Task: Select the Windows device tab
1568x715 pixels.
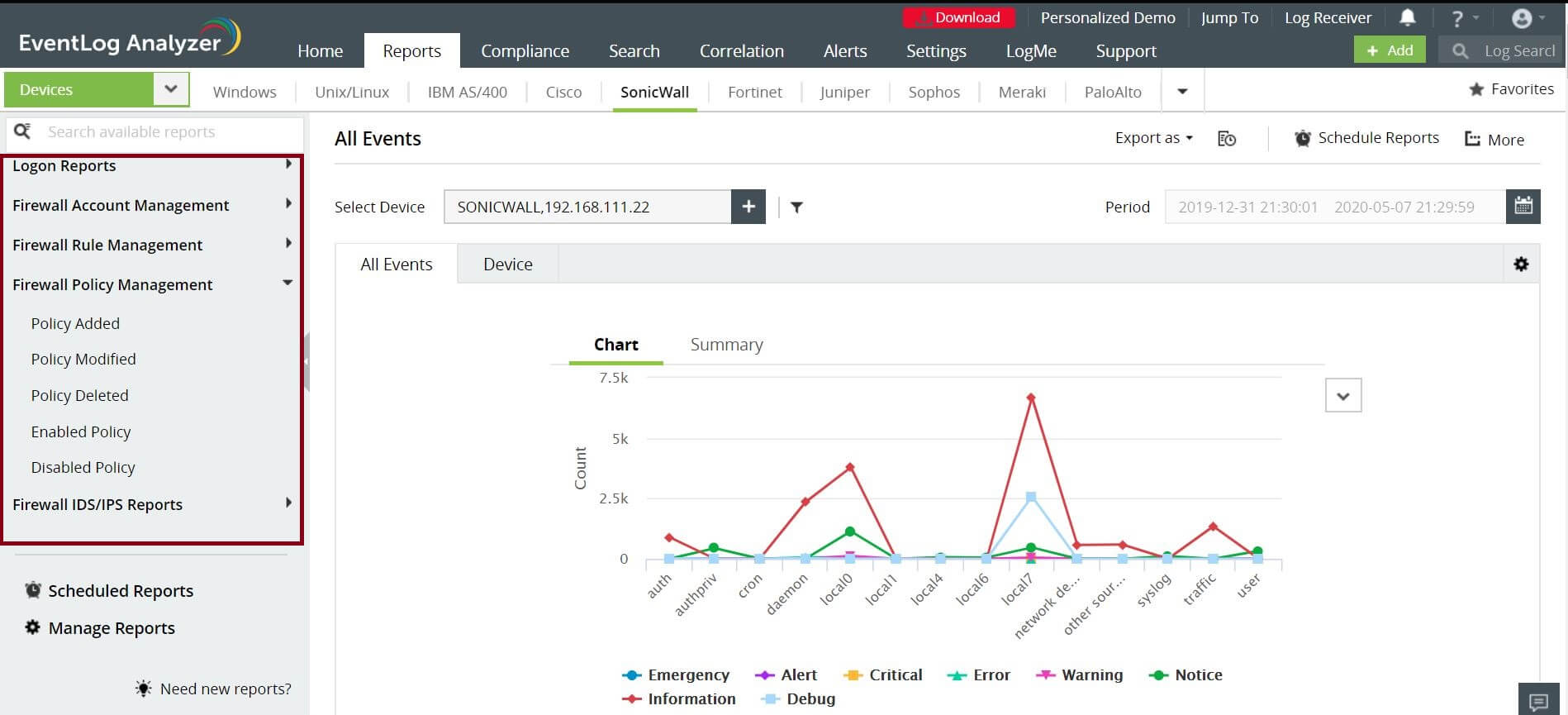Action: [245, 92]
